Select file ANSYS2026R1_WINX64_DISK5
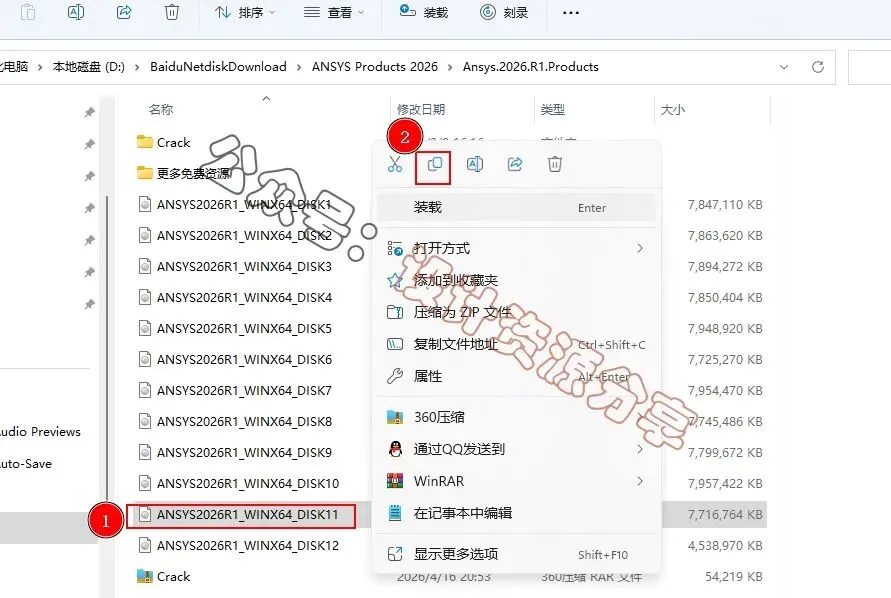Image resolution: width=891 pixels, height=598 pixels. (x=235, y=329)
